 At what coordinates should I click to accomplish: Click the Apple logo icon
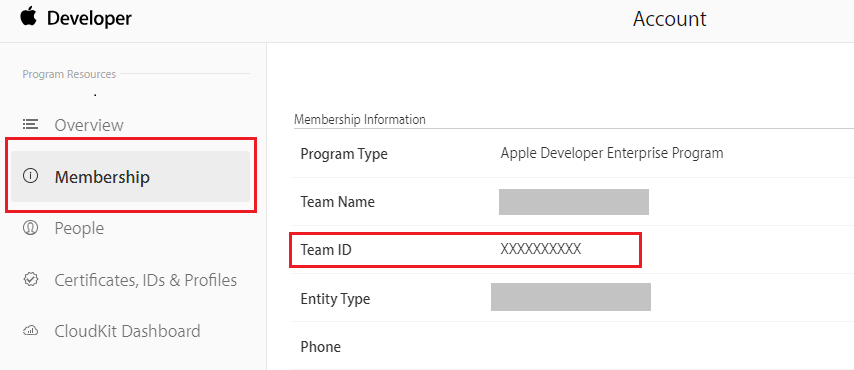point(30,17)
